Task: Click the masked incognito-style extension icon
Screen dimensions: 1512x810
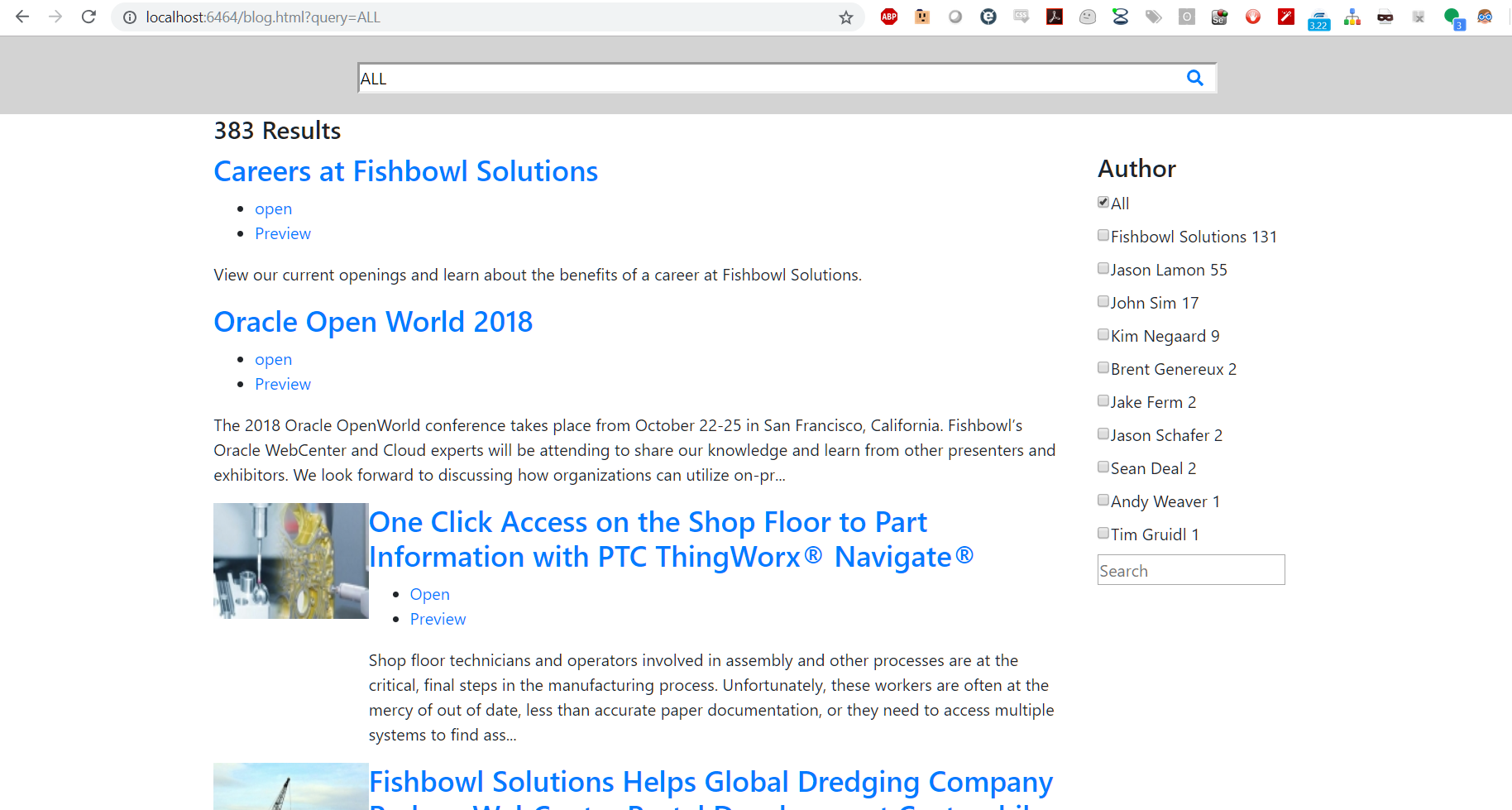Action: click(1385, 17)
